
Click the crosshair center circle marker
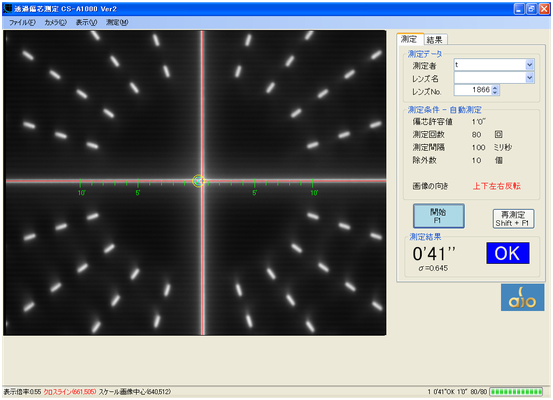tap(199, 181)
